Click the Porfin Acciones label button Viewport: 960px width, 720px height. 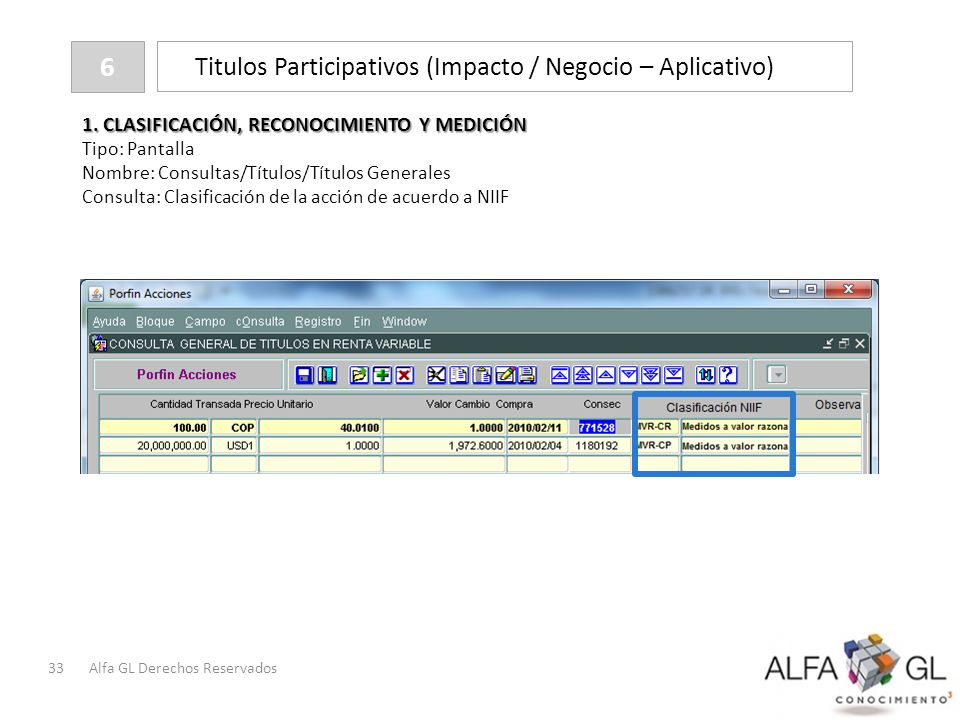(187, 375)
